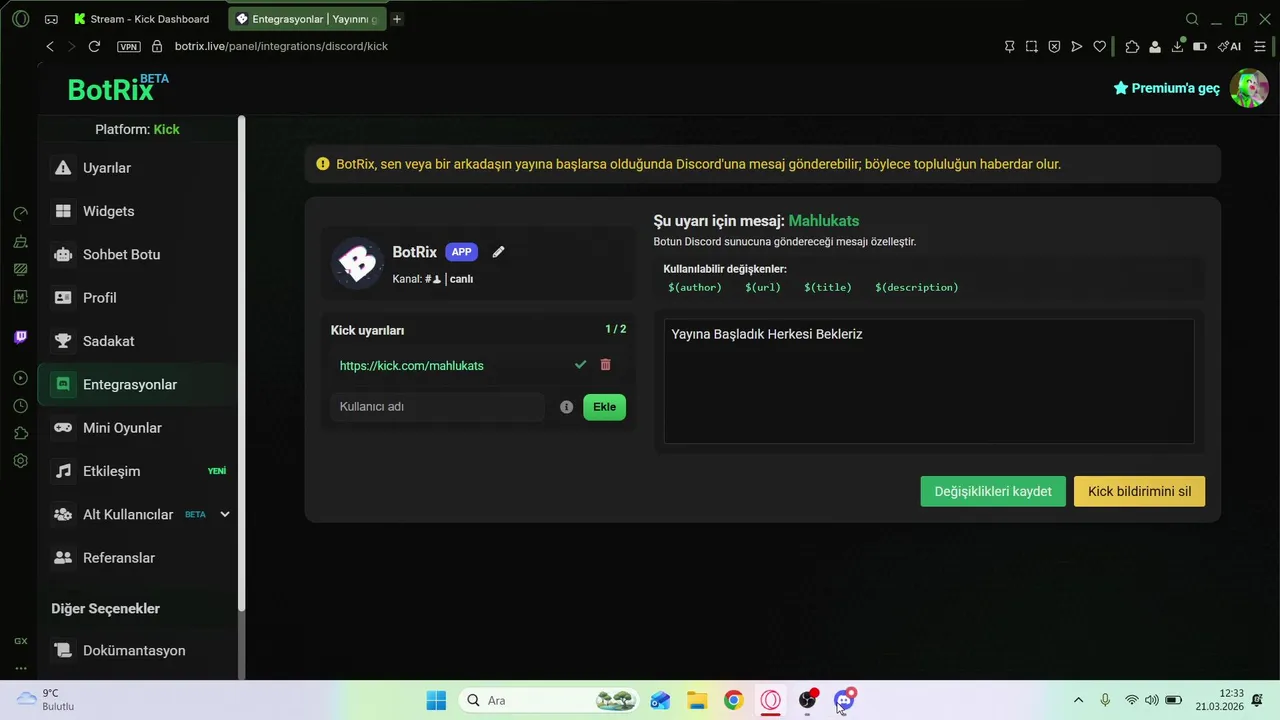Open the Opera GX menu logo
This screenshot has width=1280, height=720.
pyautogui.click(x=20, y=19)
